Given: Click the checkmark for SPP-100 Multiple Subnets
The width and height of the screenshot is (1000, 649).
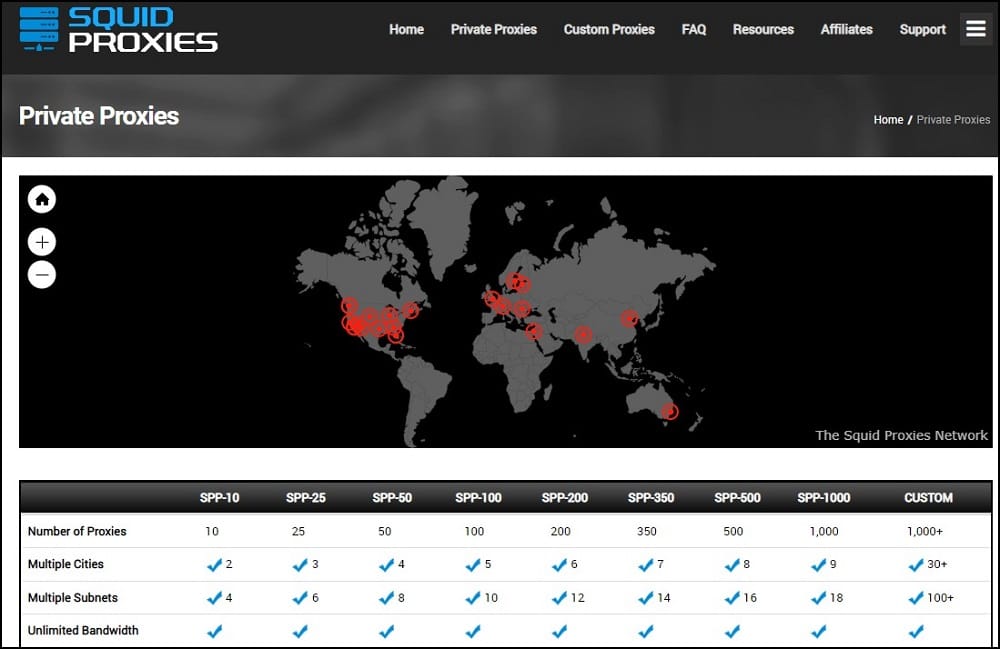Looking at the screenshot, I should [473, 598].
